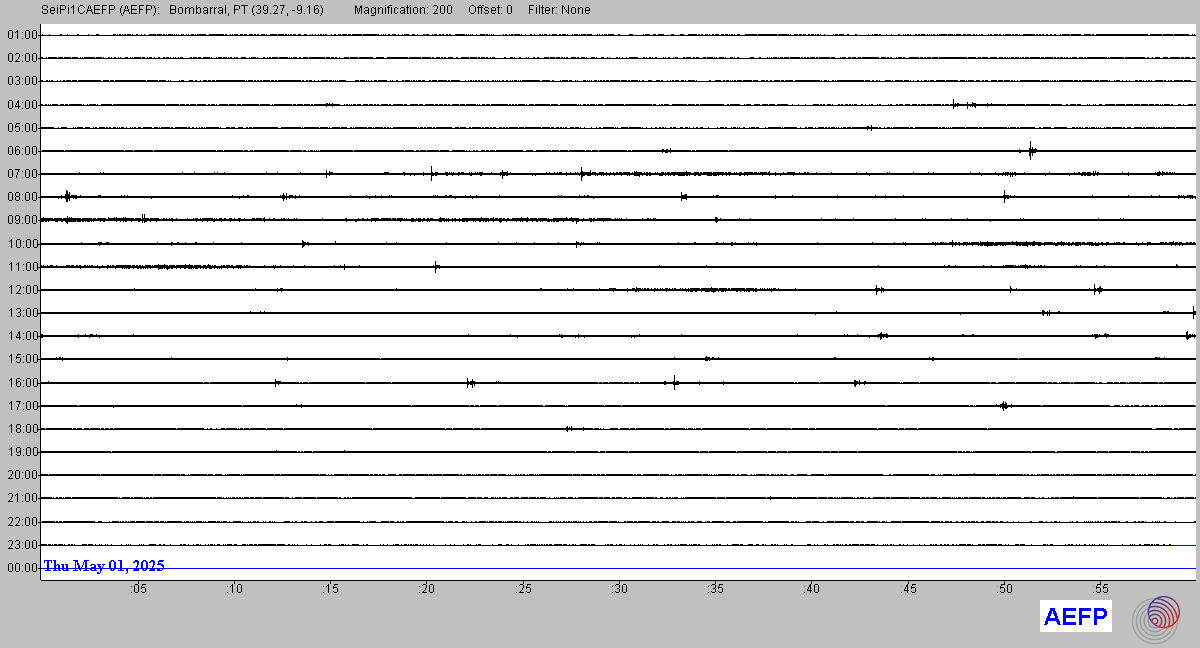Click the AEFP logo badge
Viewport: 1200px width, 648px height.
(1075, 617)
